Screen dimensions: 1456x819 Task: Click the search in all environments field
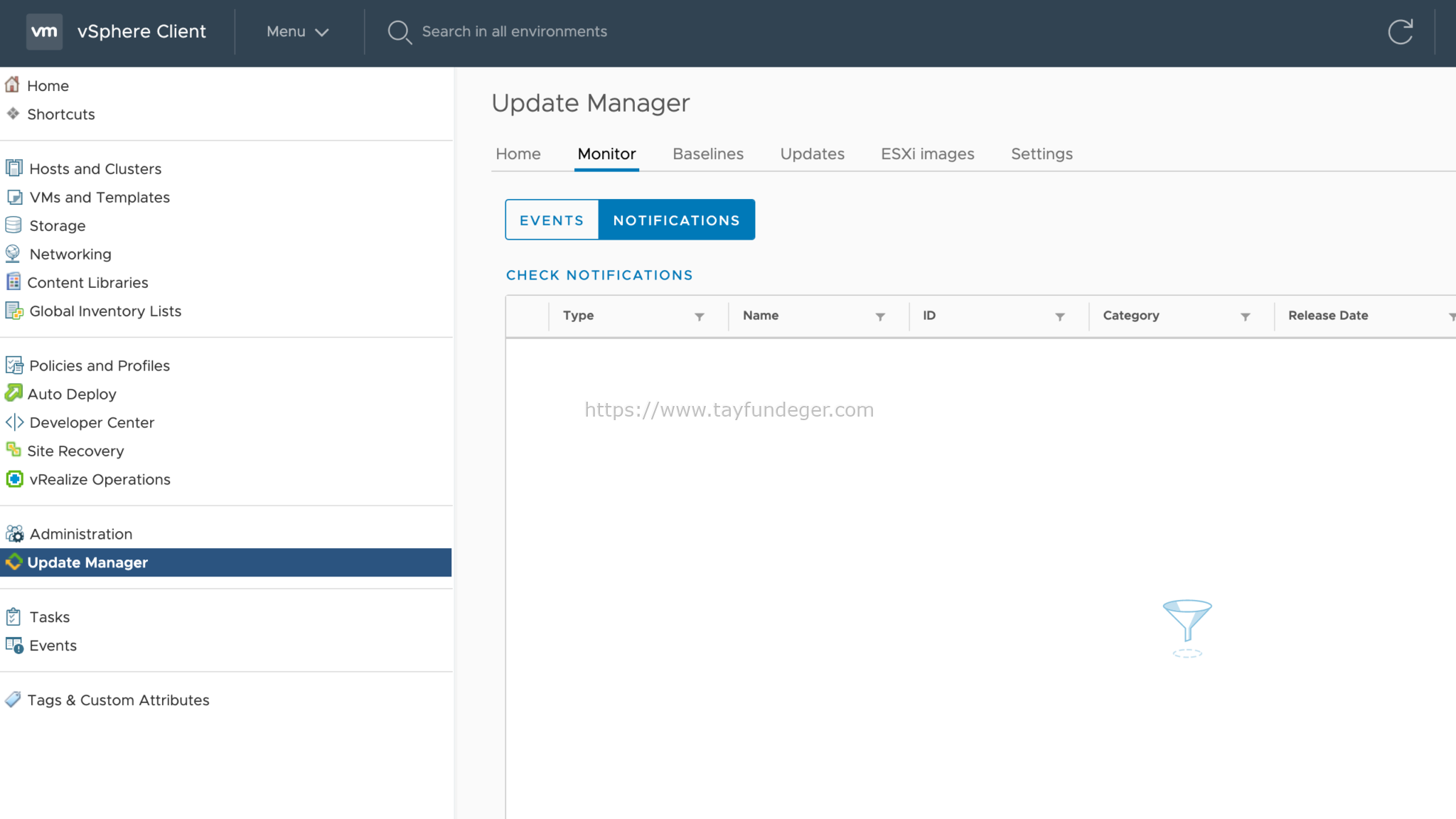click(x=515, y=31)
